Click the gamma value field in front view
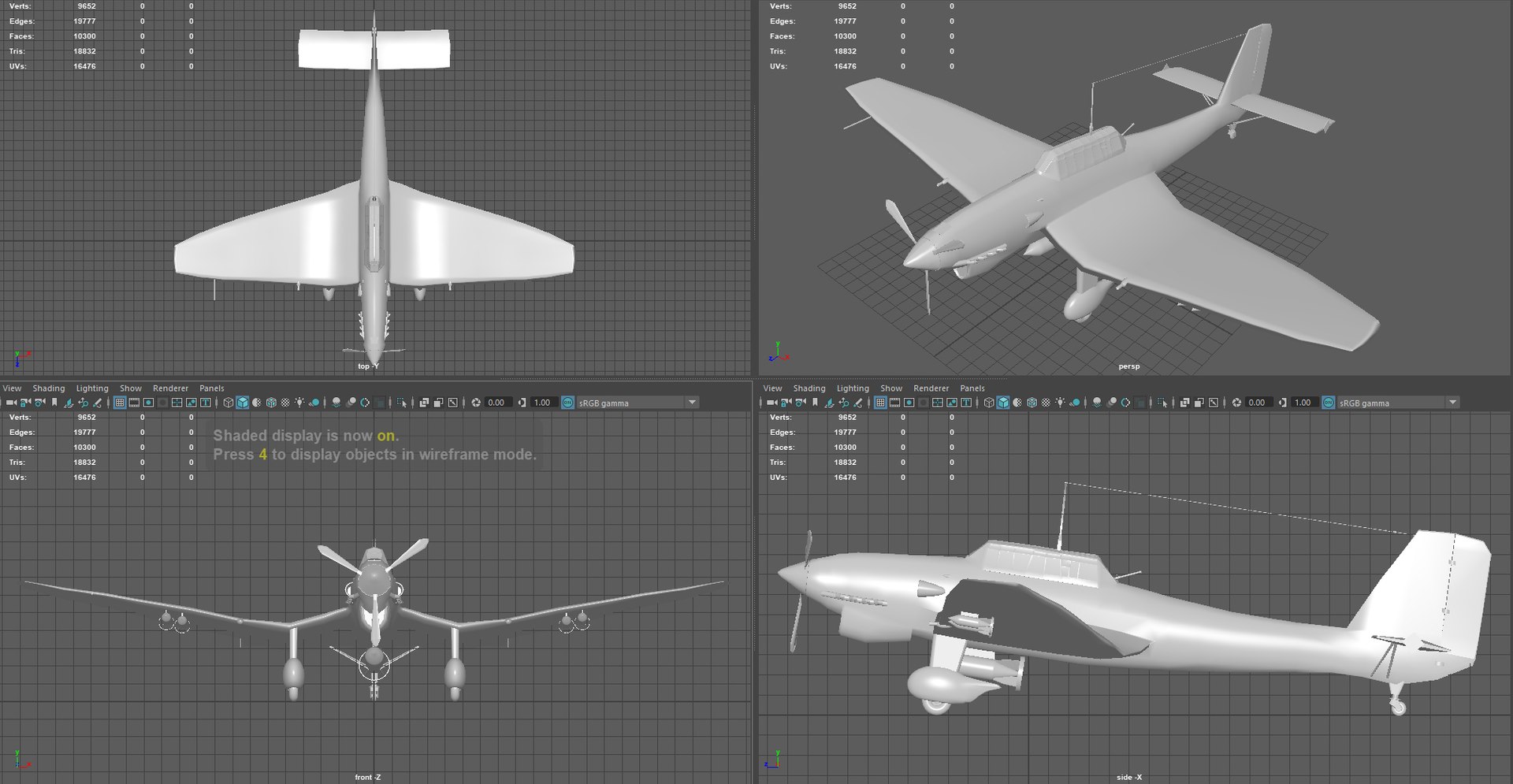The height and width of the screenshot is (784, 1513). coord(545,403)
